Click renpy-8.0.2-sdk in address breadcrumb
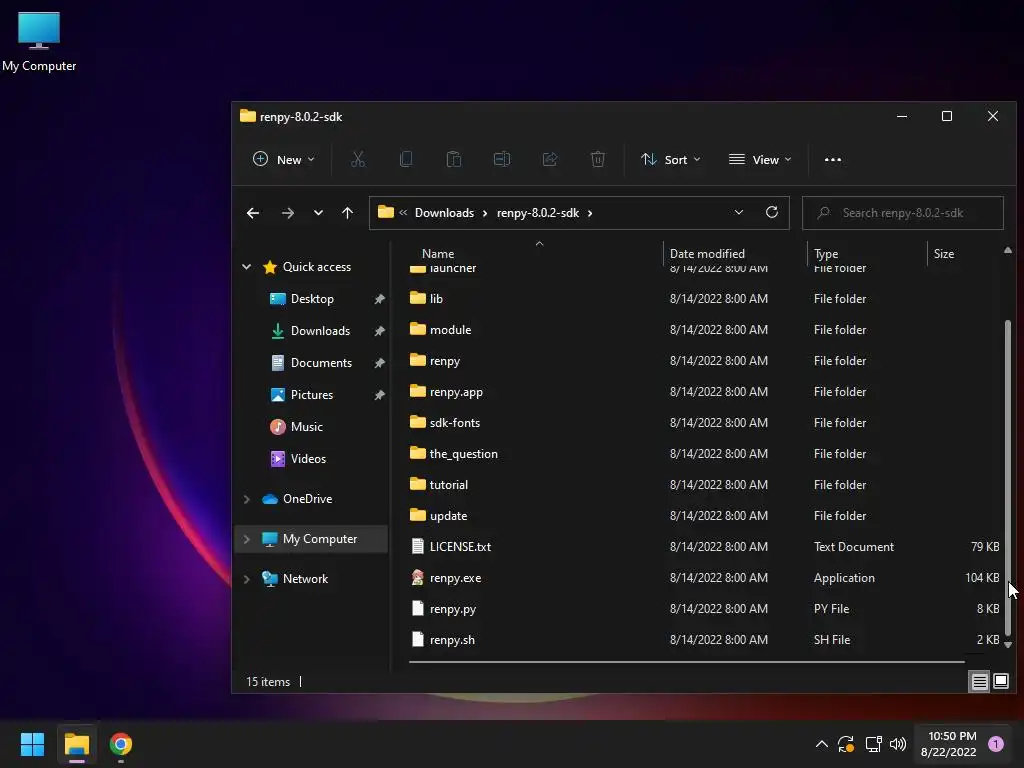Viewport: 1024px width, 768px height. 537,213
